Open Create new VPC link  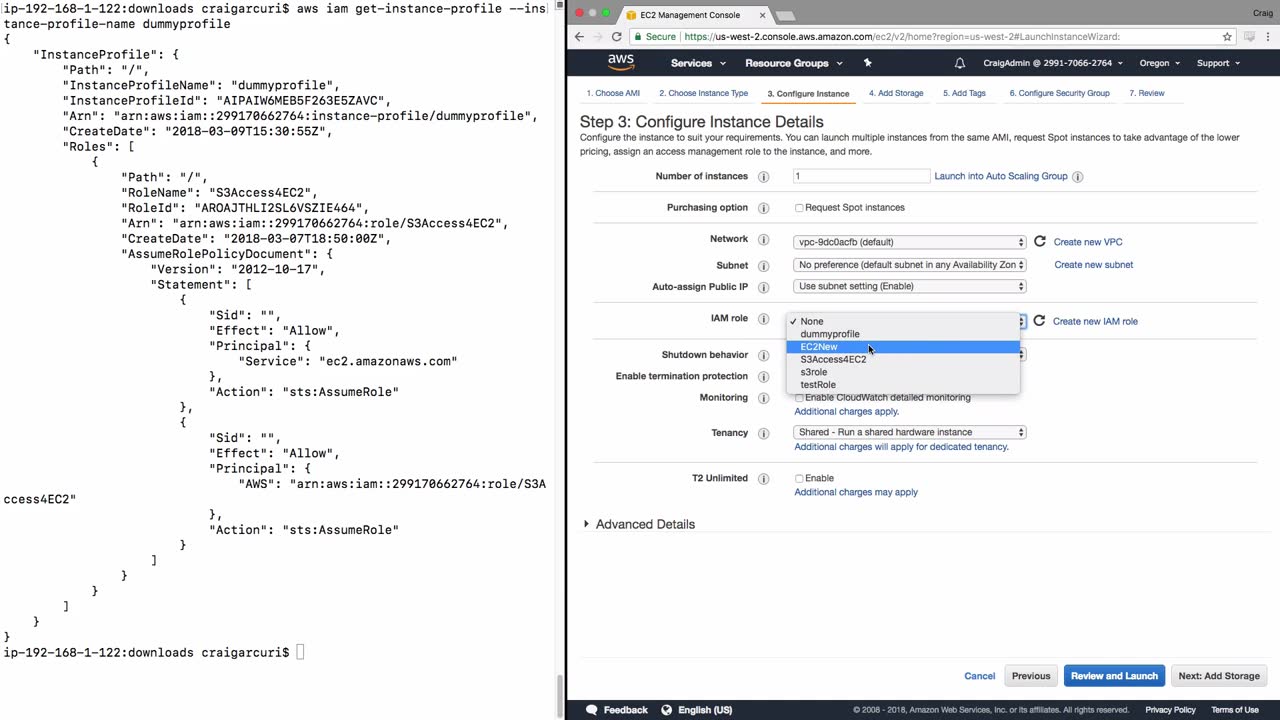(x=1088, y=242)
